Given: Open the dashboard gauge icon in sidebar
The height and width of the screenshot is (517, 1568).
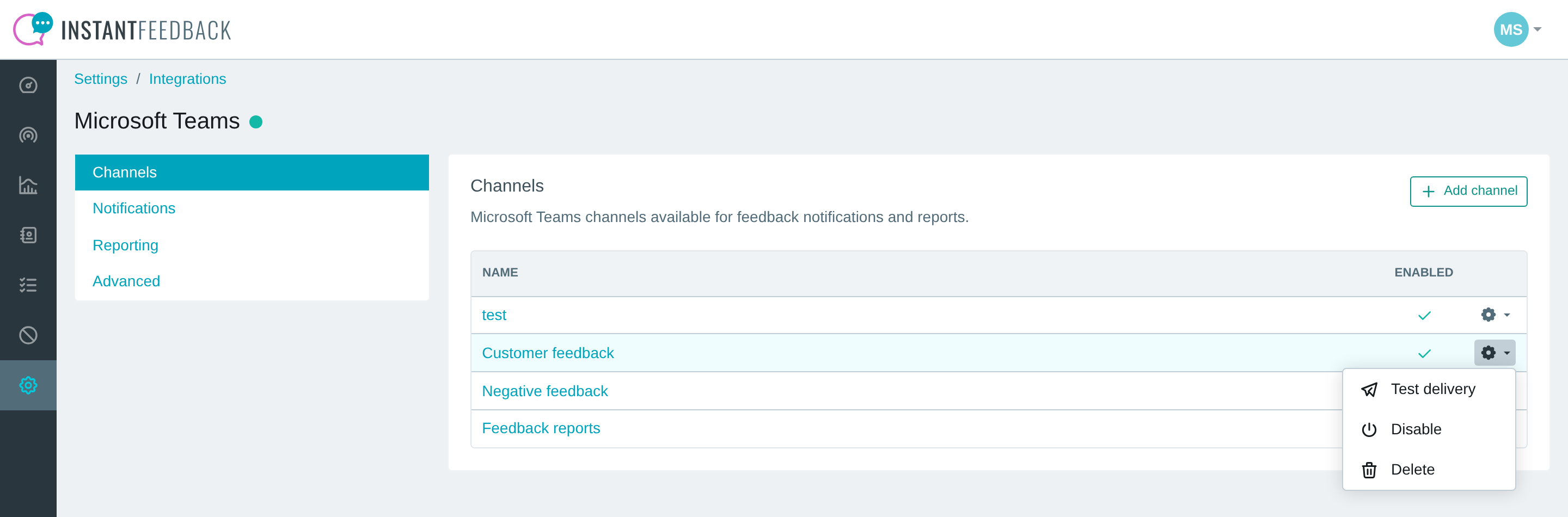Looking at the screenshot, I should (x=28, y=85).
